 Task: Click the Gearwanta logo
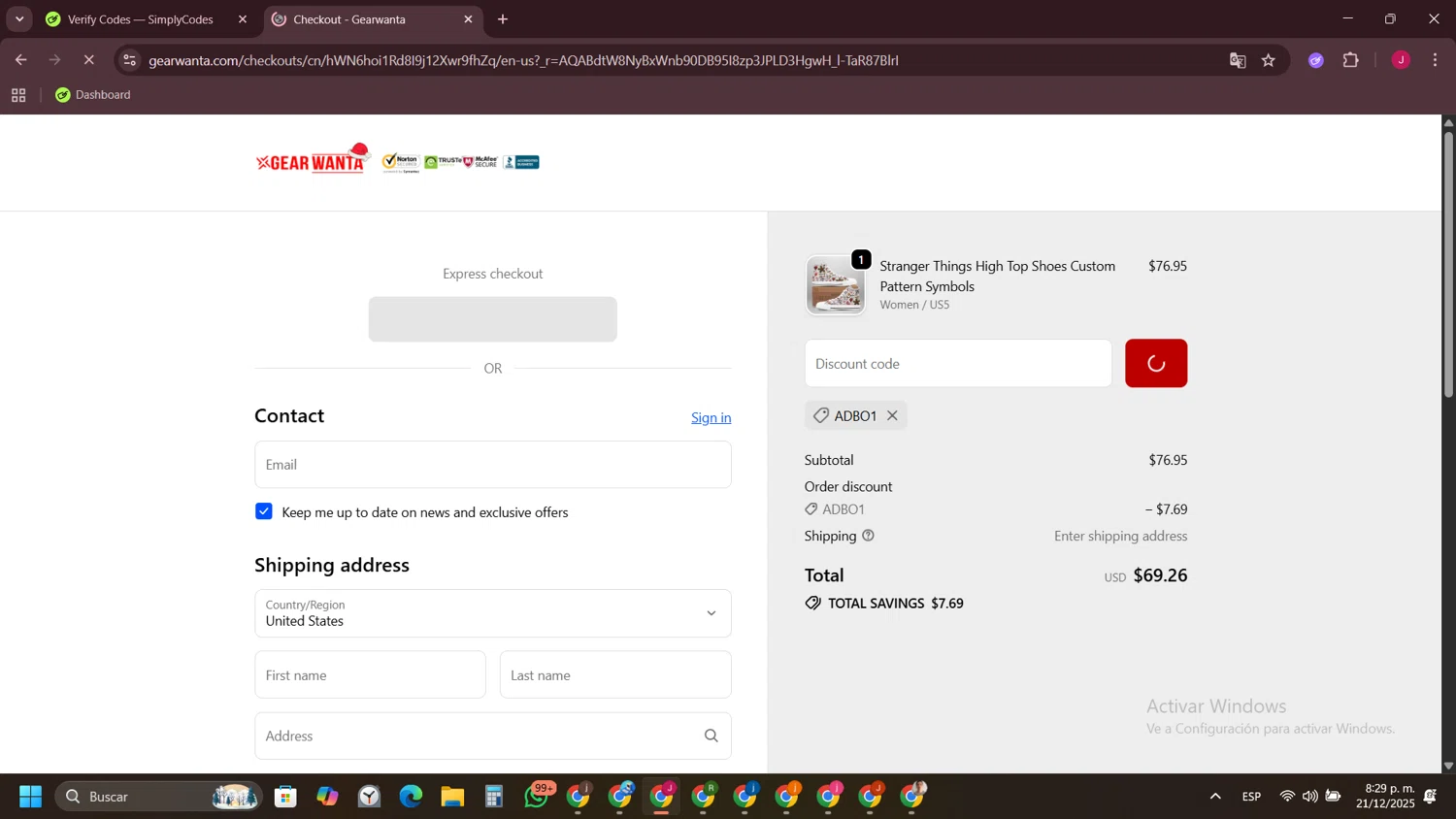point(313,160)
